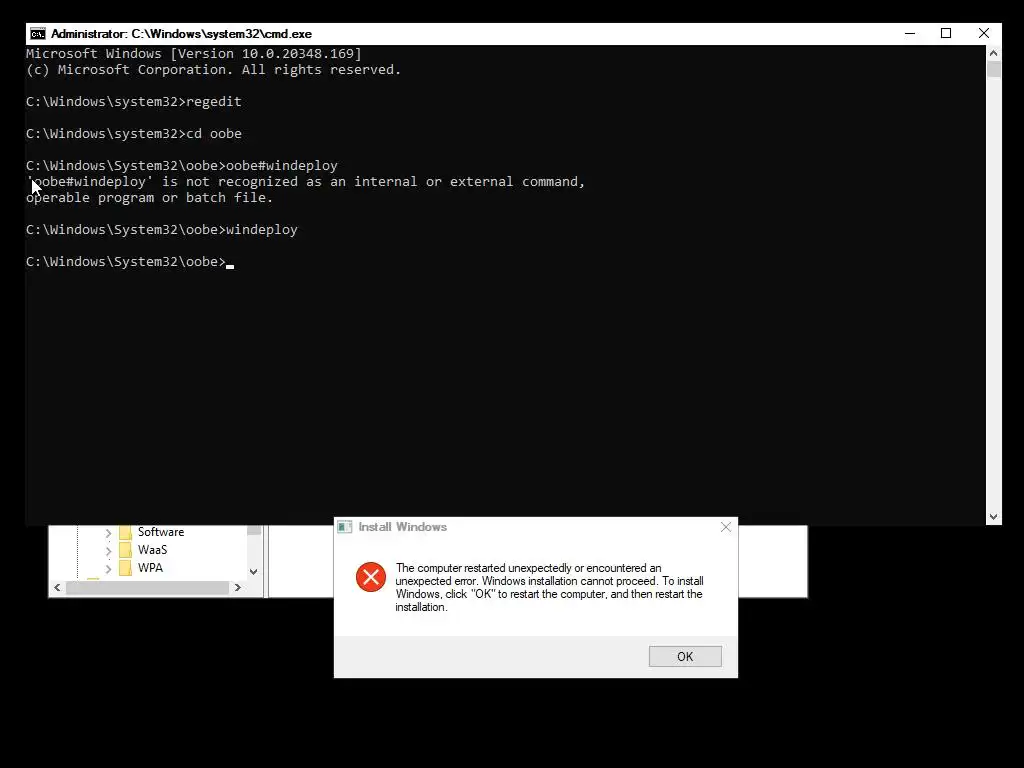Click the Install Windows dialog title text

click(402, 527)
